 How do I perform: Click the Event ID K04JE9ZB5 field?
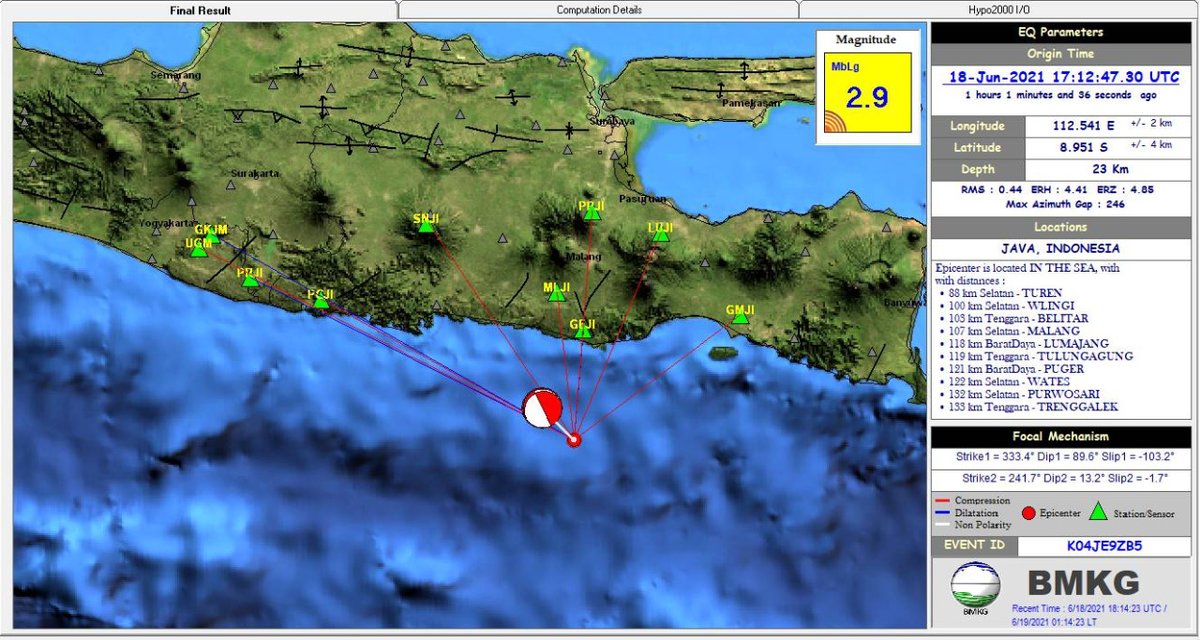[1105, 547]
